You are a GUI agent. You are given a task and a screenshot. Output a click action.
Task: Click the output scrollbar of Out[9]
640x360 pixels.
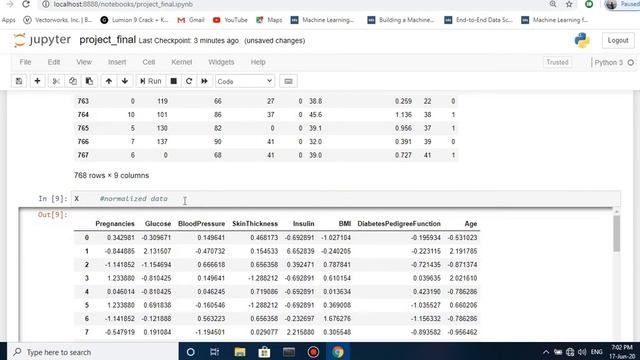pos(616,233)
